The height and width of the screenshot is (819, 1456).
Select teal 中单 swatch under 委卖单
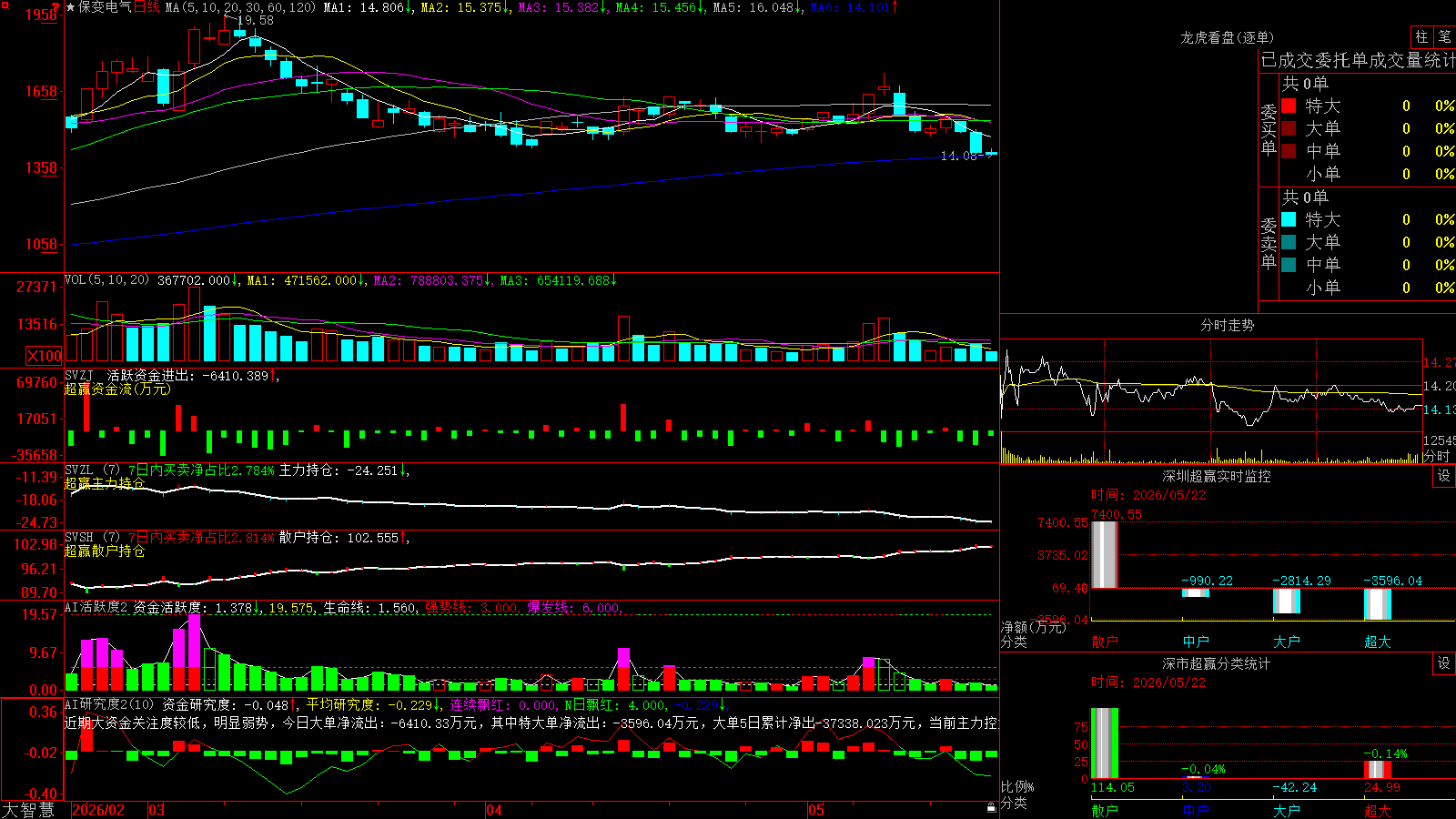(x=1289, y=265)
